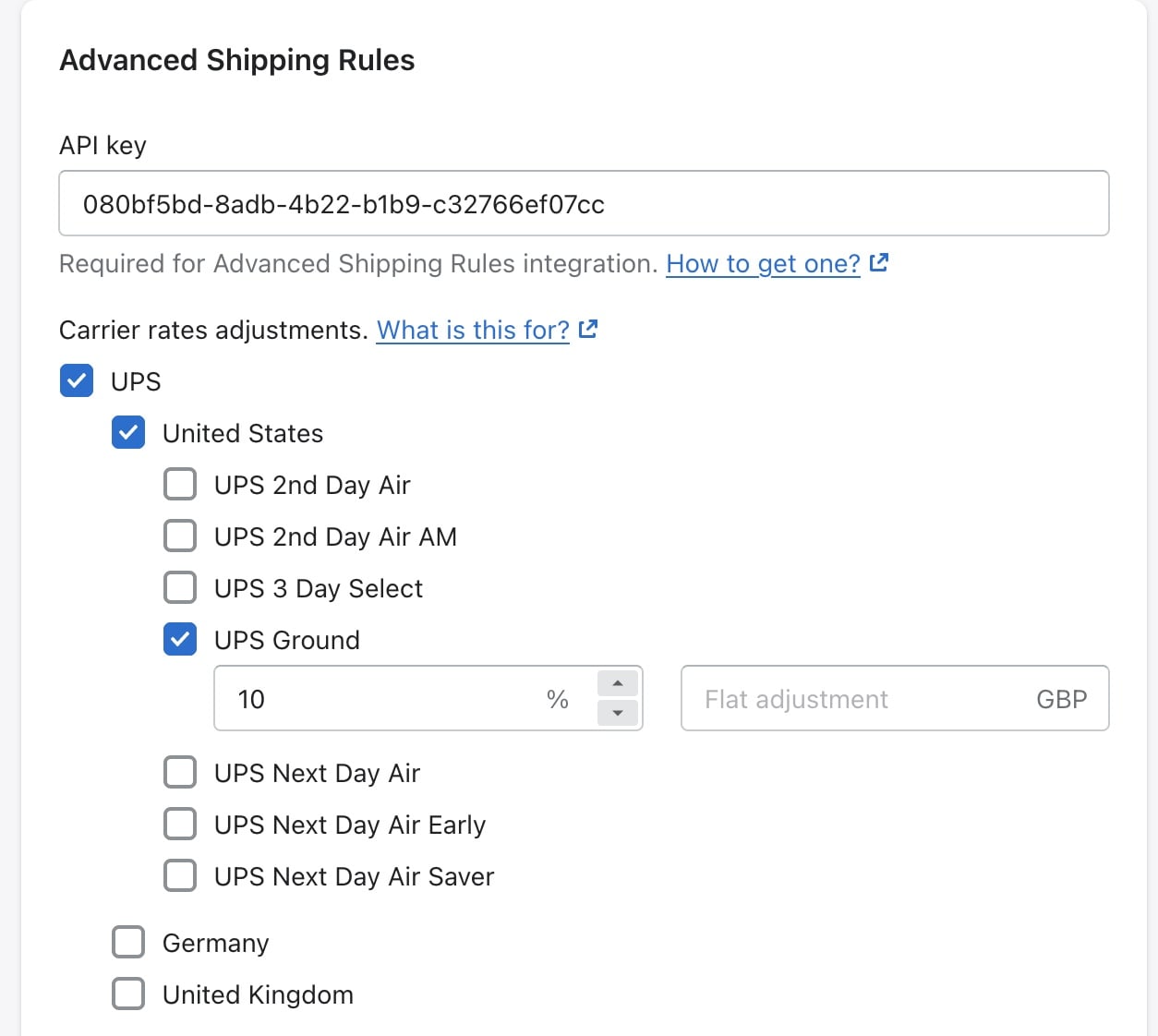
Task: Increase percentage with the up stepper arrow
Action: click(618, 683)
